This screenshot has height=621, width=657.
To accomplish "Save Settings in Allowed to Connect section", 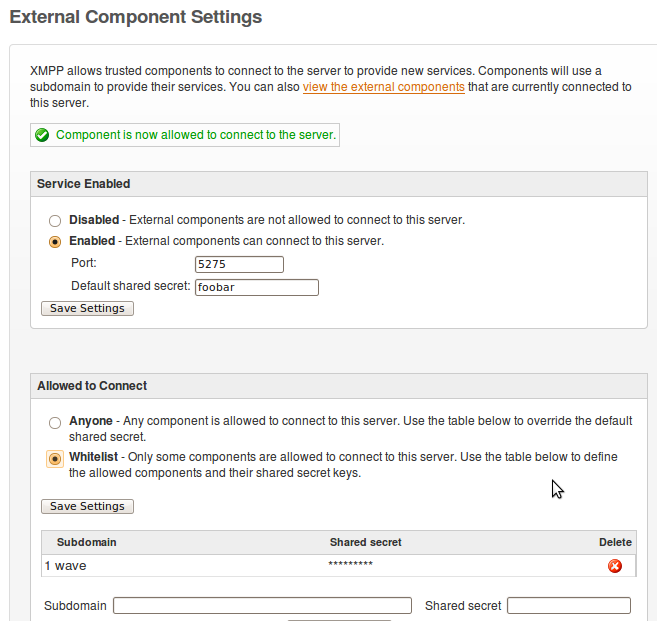I will pyautogui.click(x=87, y=506).
